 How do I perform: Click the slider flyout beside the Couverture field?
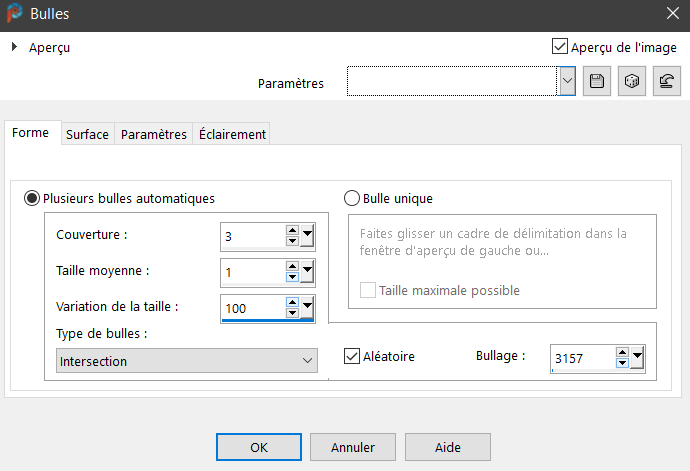[x=308, y=237]
